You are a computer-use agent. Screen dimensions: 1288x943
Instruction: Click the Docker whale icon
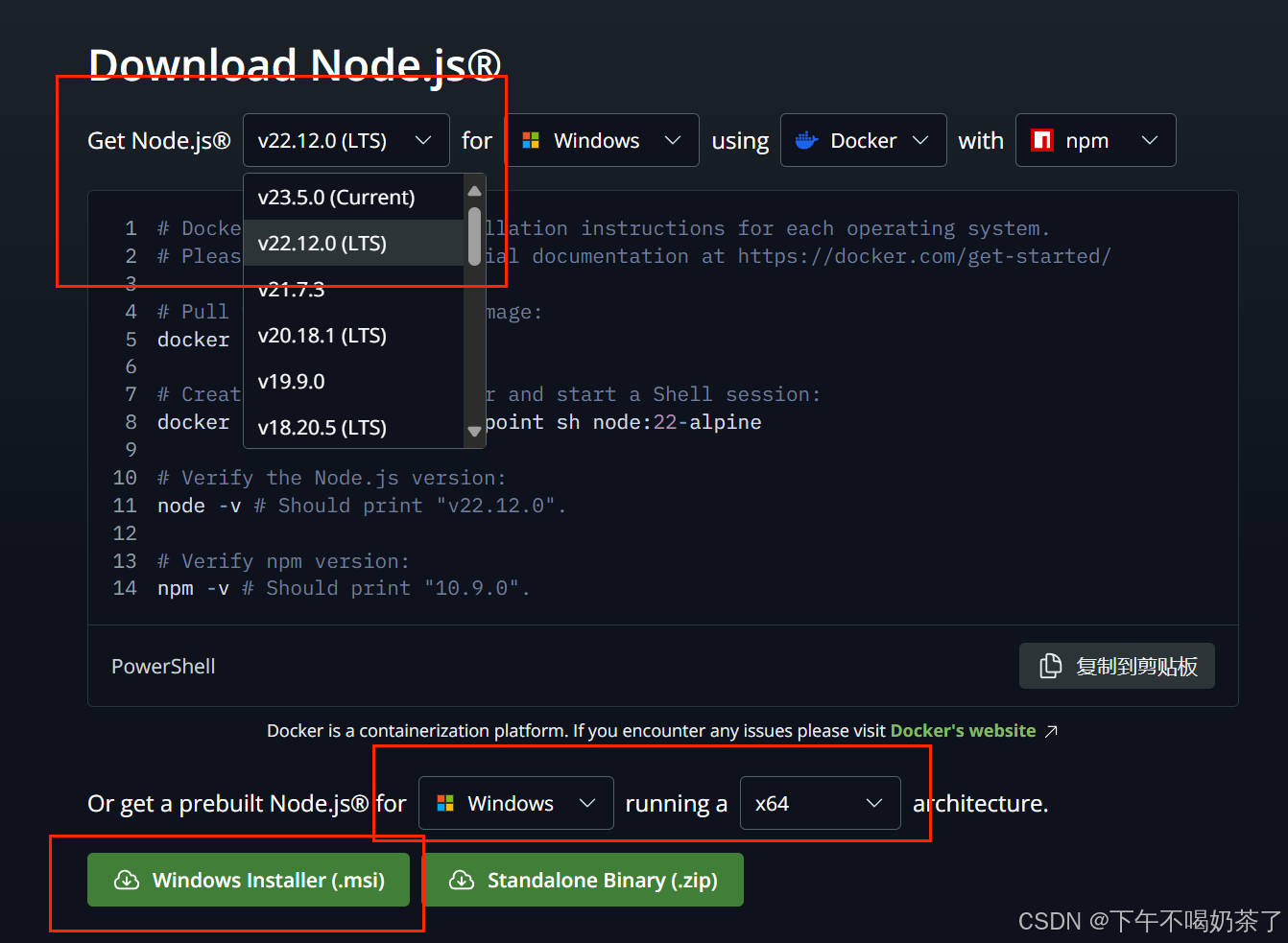coord(806,140)
